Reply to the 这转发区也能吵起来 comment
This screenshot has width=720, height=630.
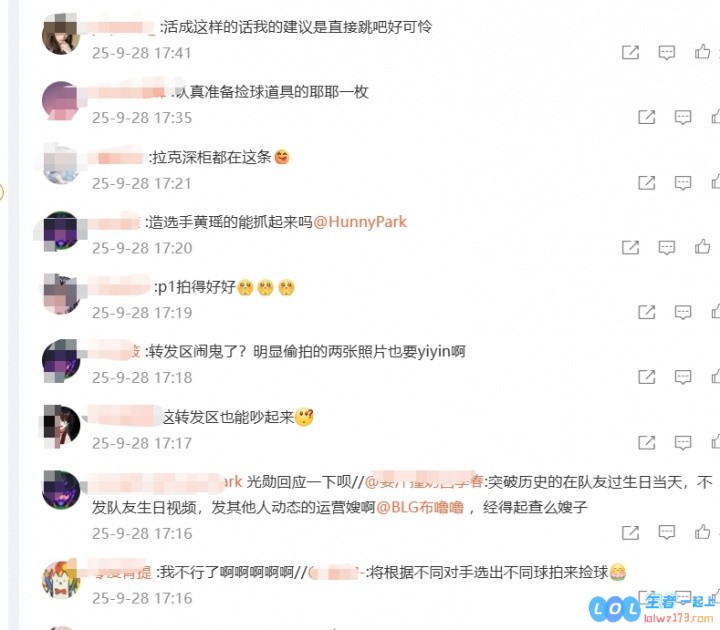(x=683, y=443)
